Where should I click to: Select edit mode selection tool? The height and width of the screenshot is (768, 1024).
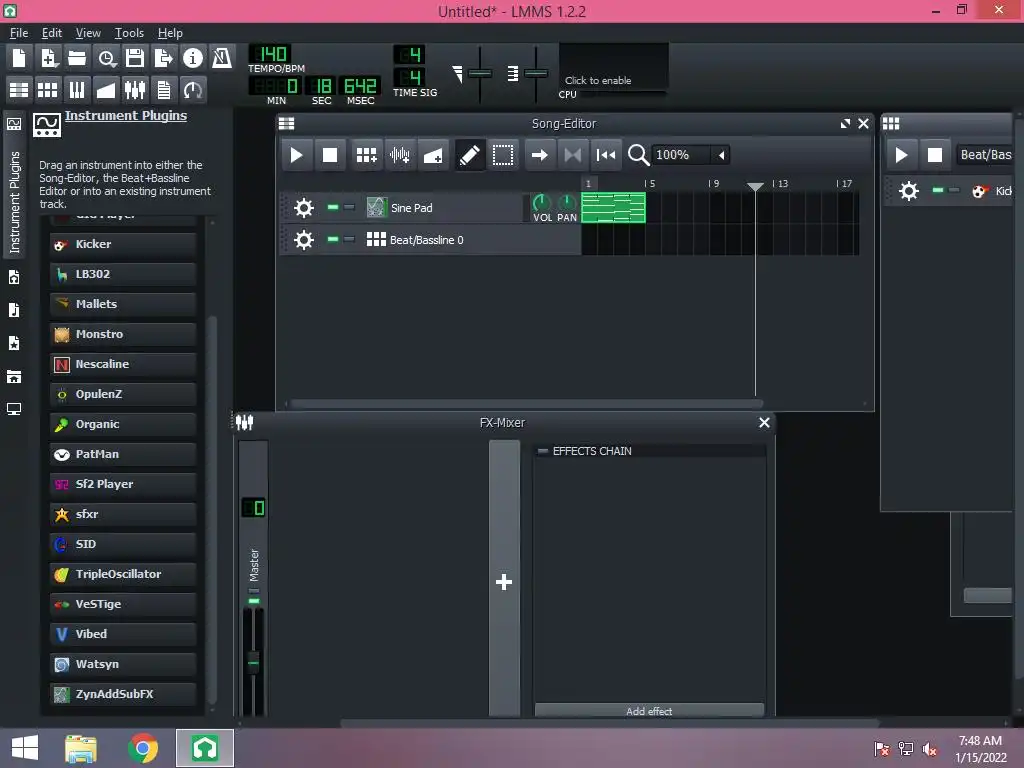(503, 155)
